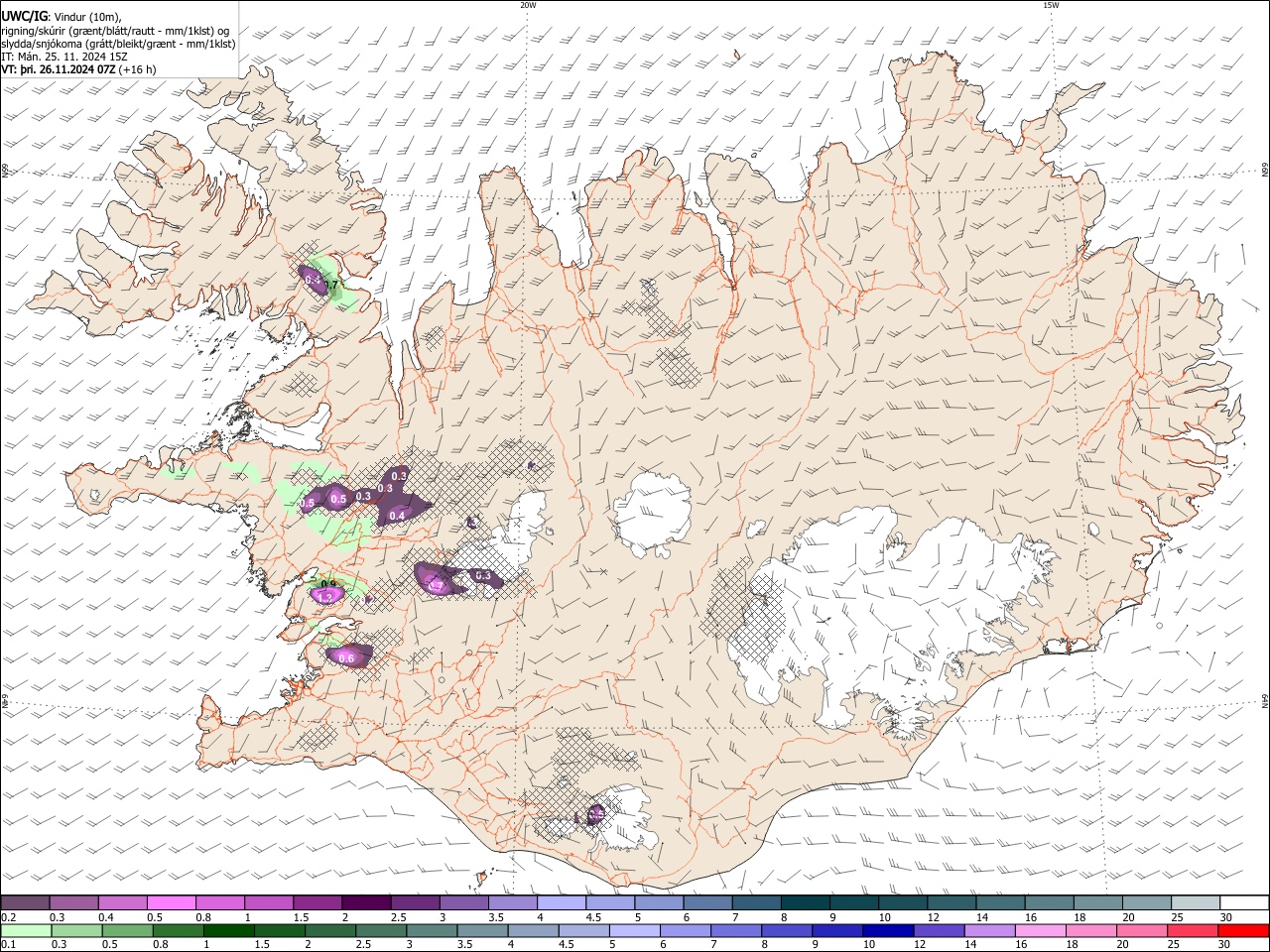
Task: Click the "slydda/snjókoma (grátt/bleikt/grænt - mm/1klst)" line
Action: coord(118,44)
